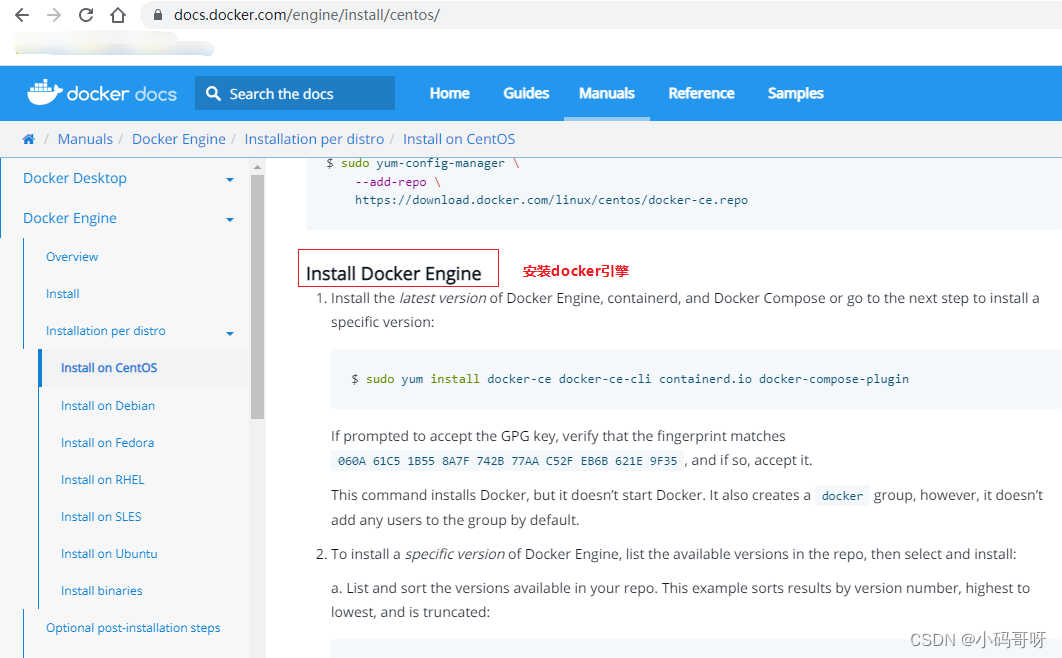The width and height of the screenshot is (1062, 658).
Task: Click the sidebar vertical scrollbar
Action: [257, 300]
